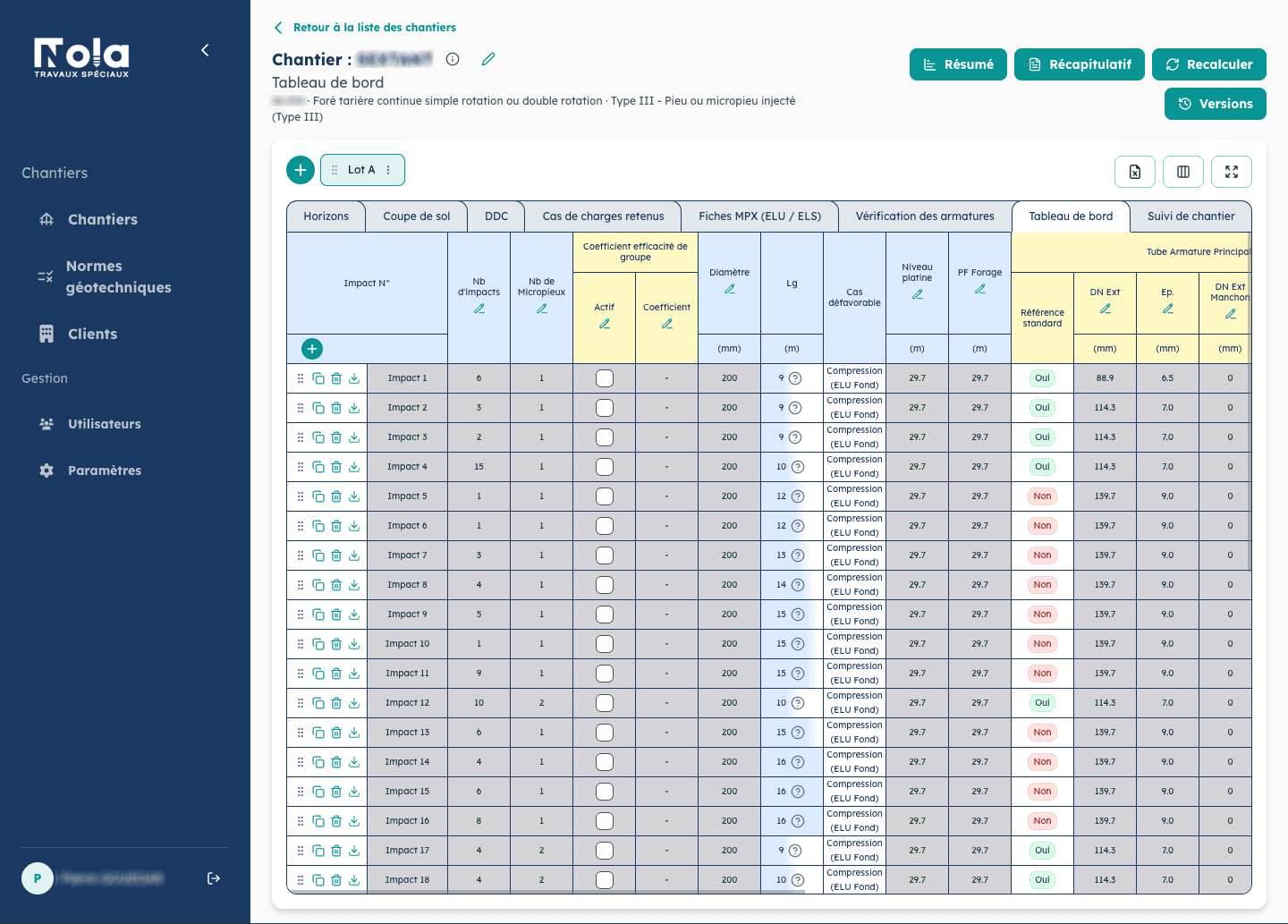Open the Suivi de chantier tab

click(x=1191, y=216)
